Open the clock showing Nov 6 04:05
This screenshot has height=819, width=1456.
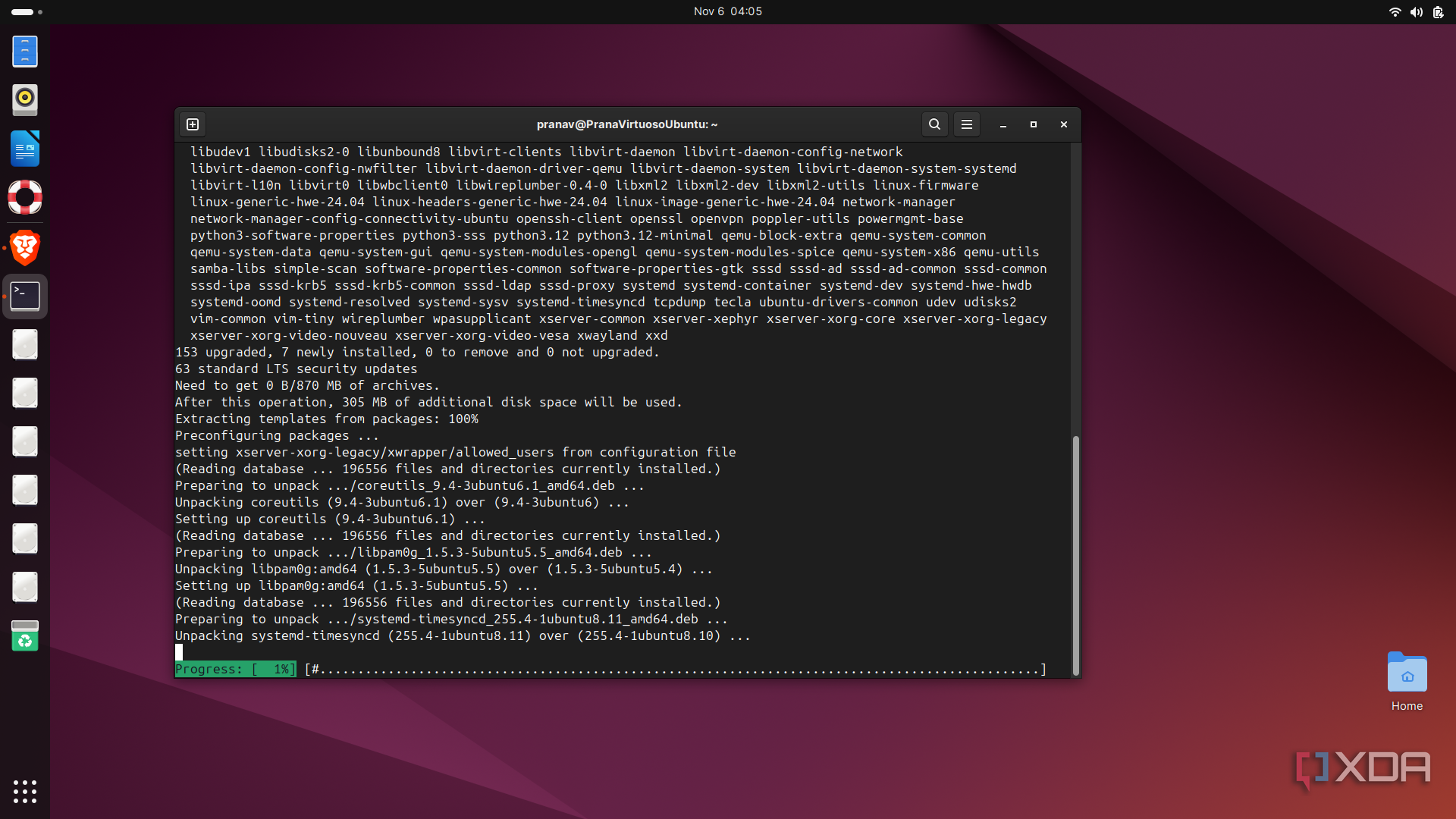tap(728, 11)
